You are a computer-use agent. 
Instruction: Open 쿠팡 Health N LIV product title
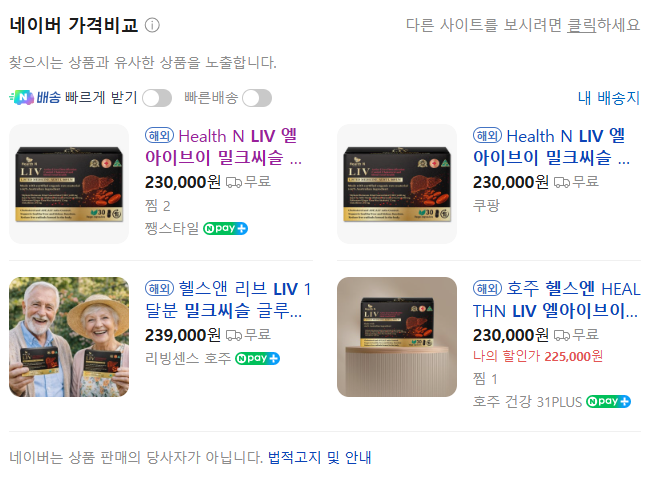(x=551, y=147)
